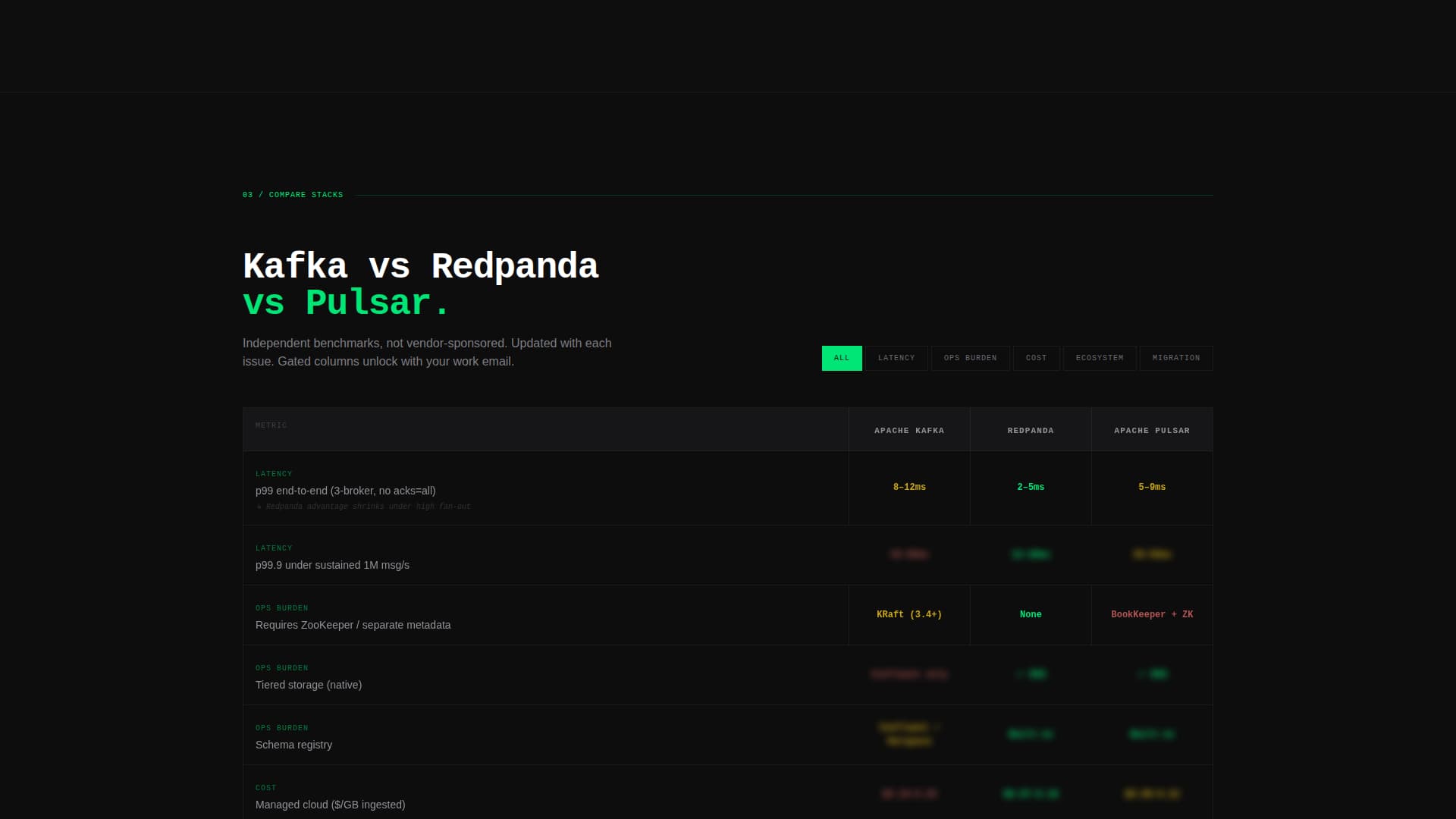Open the OPS BURDEN filter tab
Image resolution: width=1456 pixels, height=819 pixels.
pos(970,358)
